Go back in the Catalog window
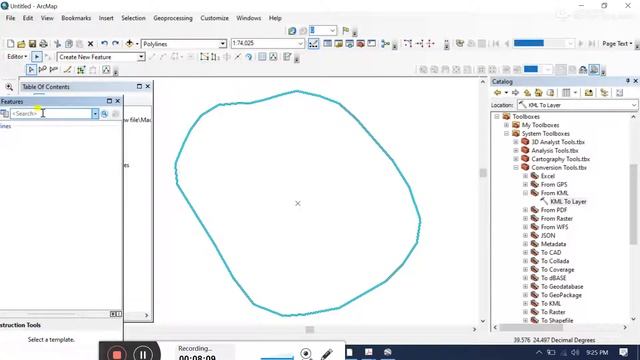 tap(497, 93)
